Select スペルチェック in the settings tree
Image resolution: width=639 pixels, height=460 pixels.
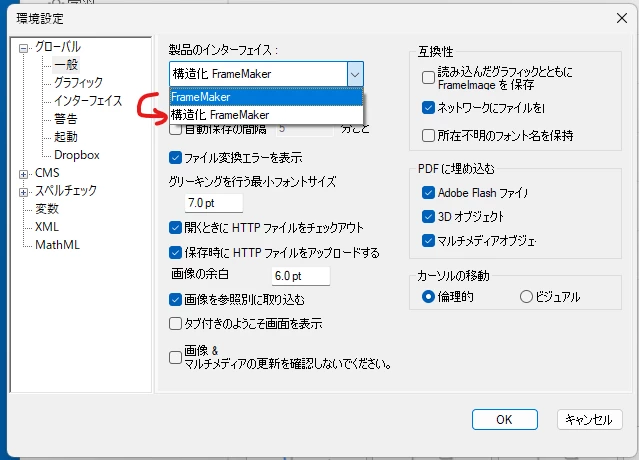[66, 190]
